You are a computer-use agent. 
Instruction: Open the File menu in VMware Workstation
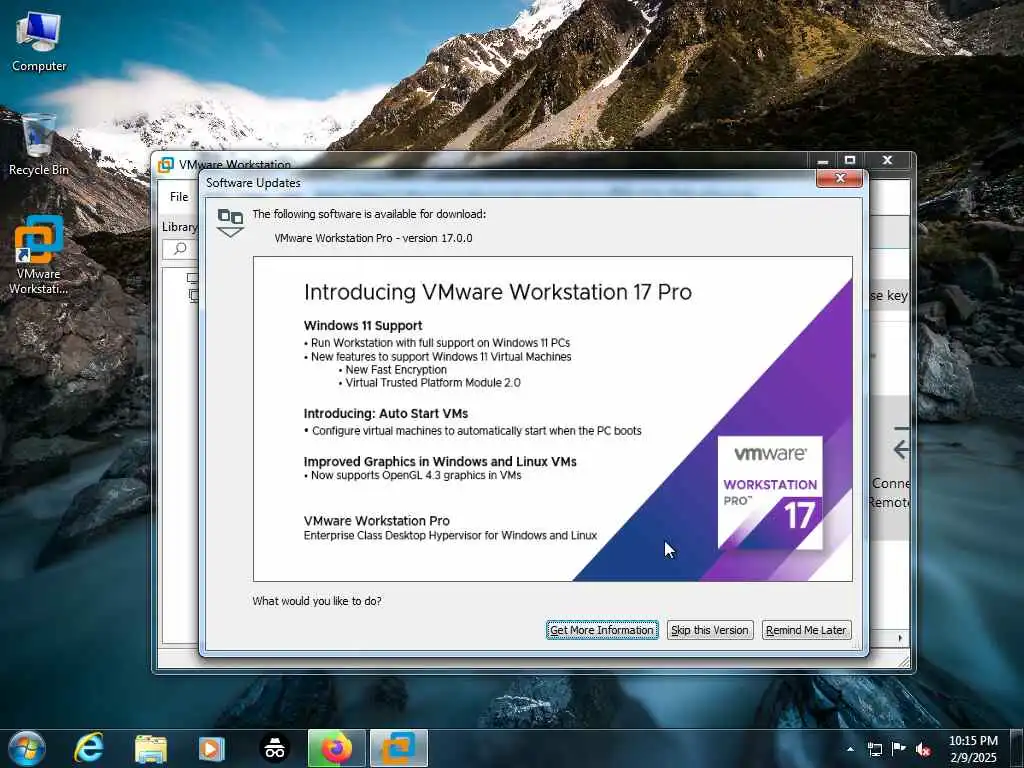179,197
